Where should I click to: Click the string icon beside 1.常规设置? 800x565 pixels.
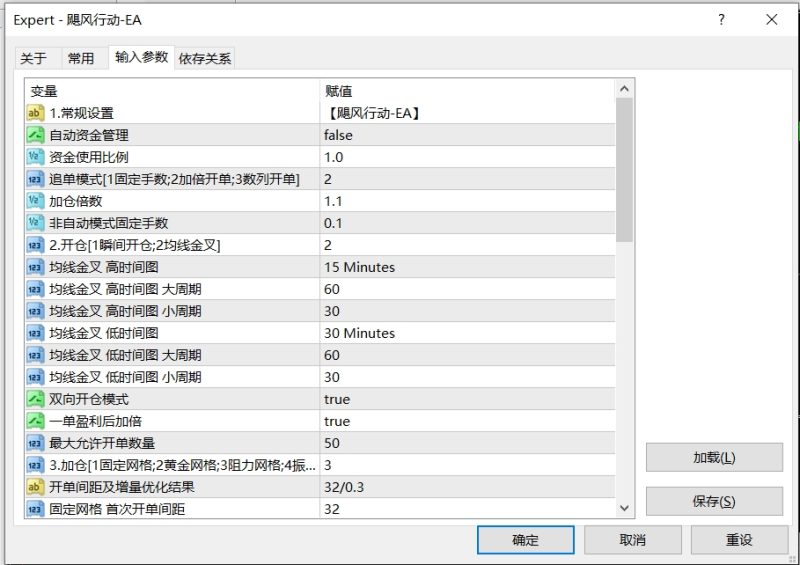[x=35, y=113]
